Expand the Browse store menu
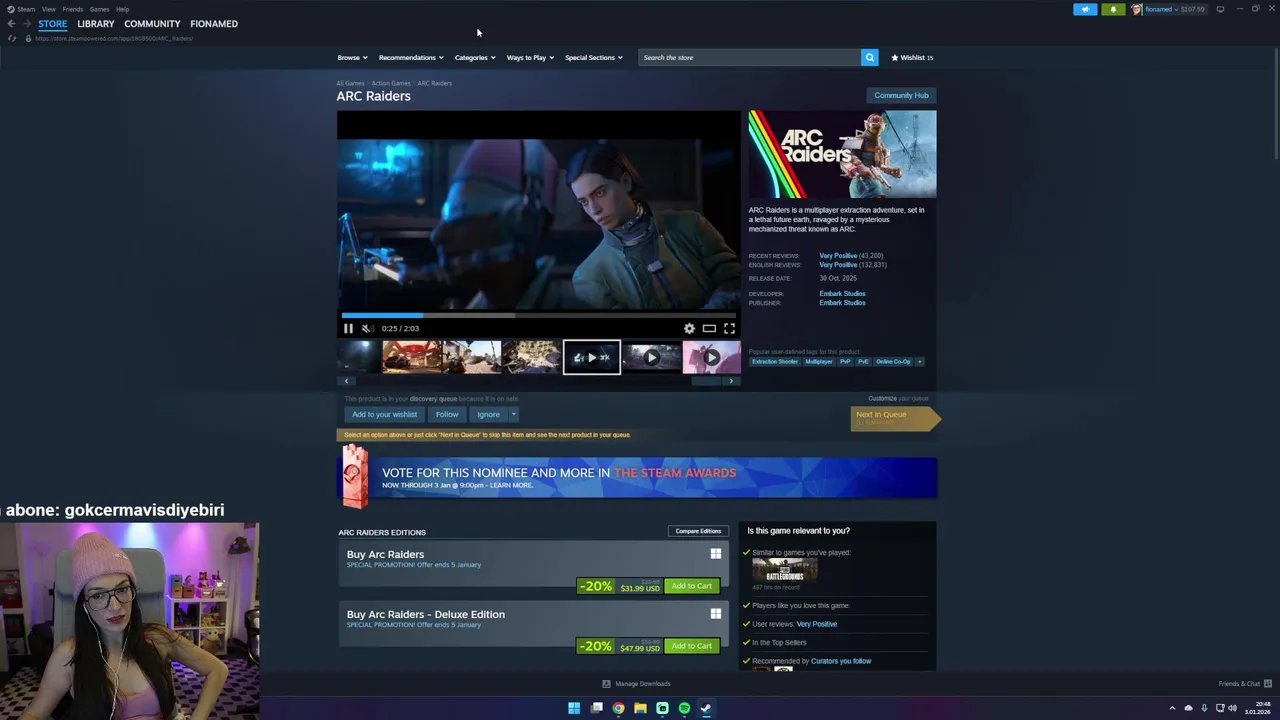 click(352, 57)
